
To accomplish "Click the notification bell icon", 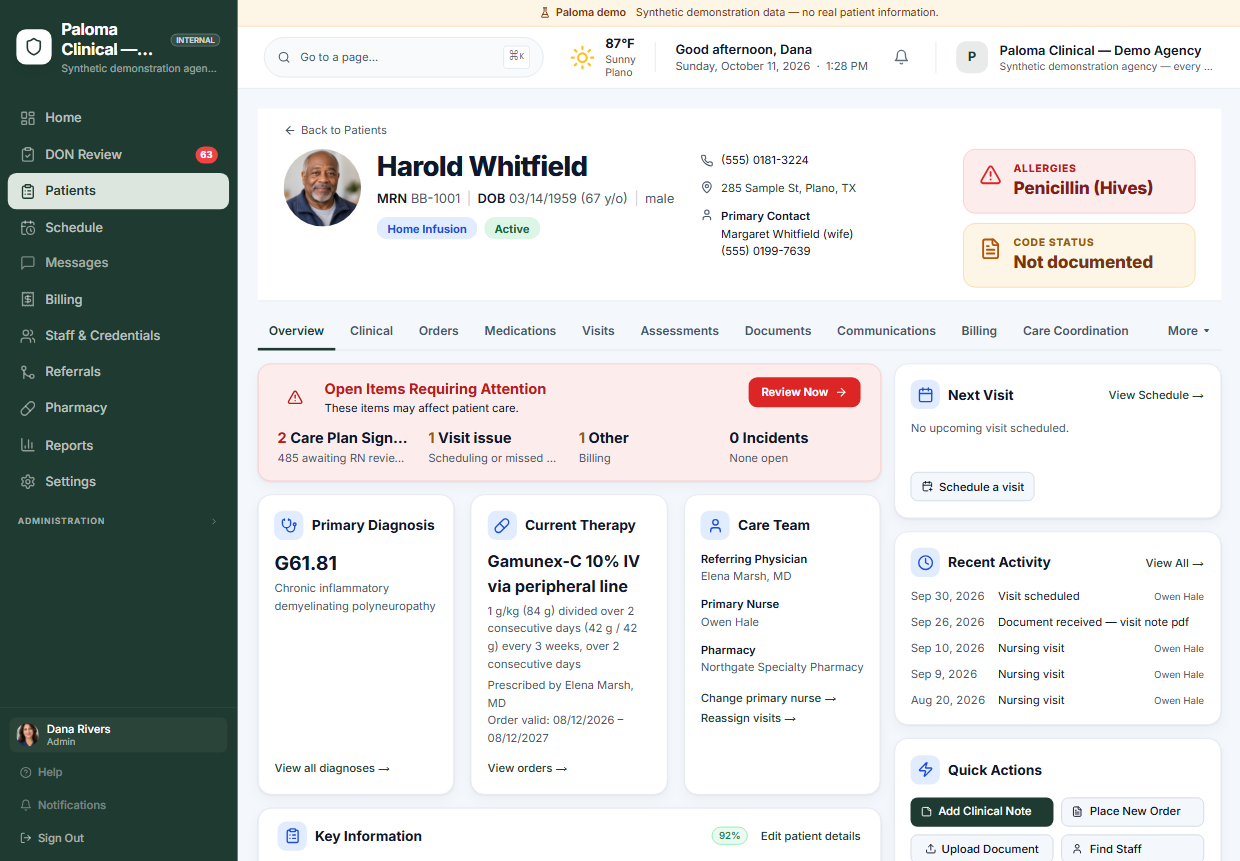I will click(x=901, y=57).
